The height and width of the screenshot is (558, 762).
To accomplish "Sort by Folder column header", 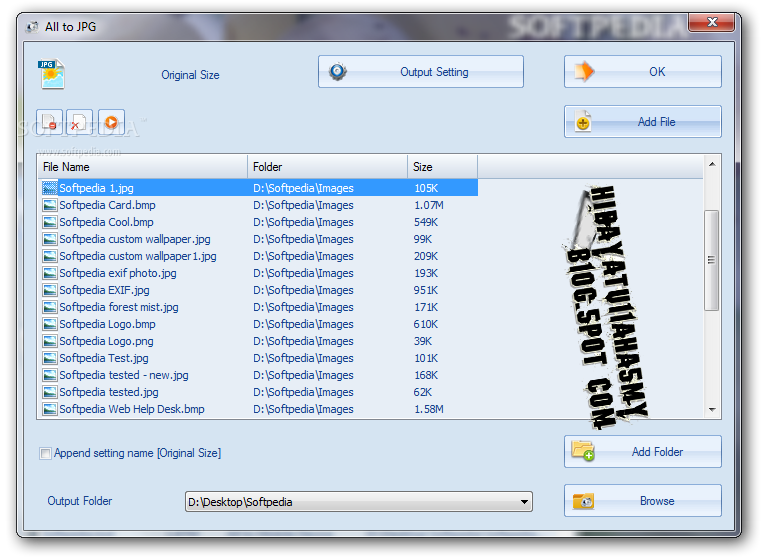I will click(x=328, y=167).
